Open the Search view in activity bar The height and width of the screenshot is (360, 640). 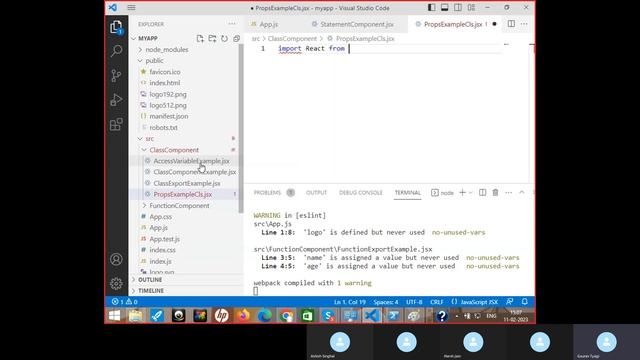116,51
